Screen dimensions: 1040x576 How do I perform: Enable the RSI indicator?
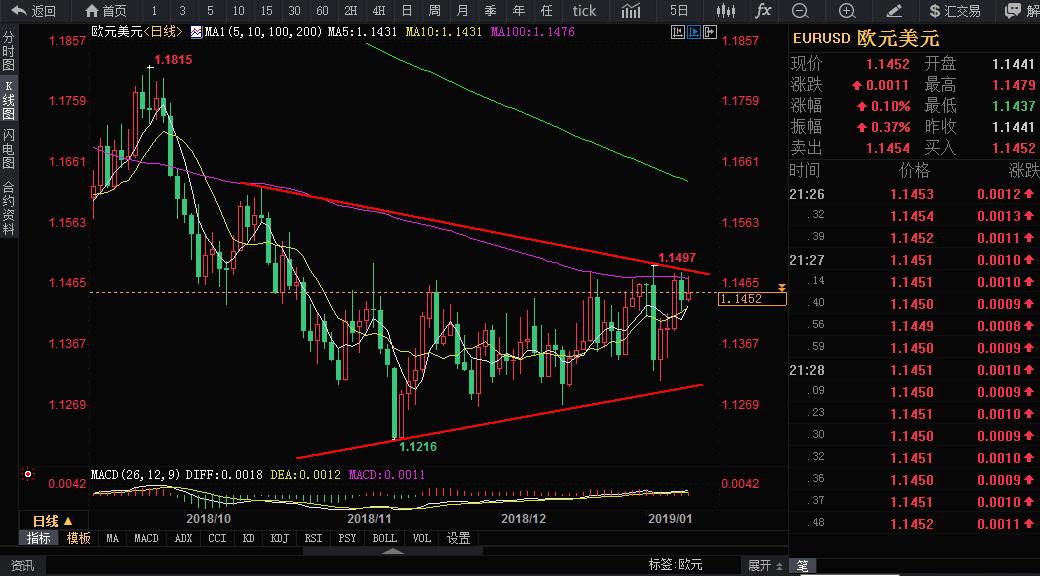tap(313, 538)
